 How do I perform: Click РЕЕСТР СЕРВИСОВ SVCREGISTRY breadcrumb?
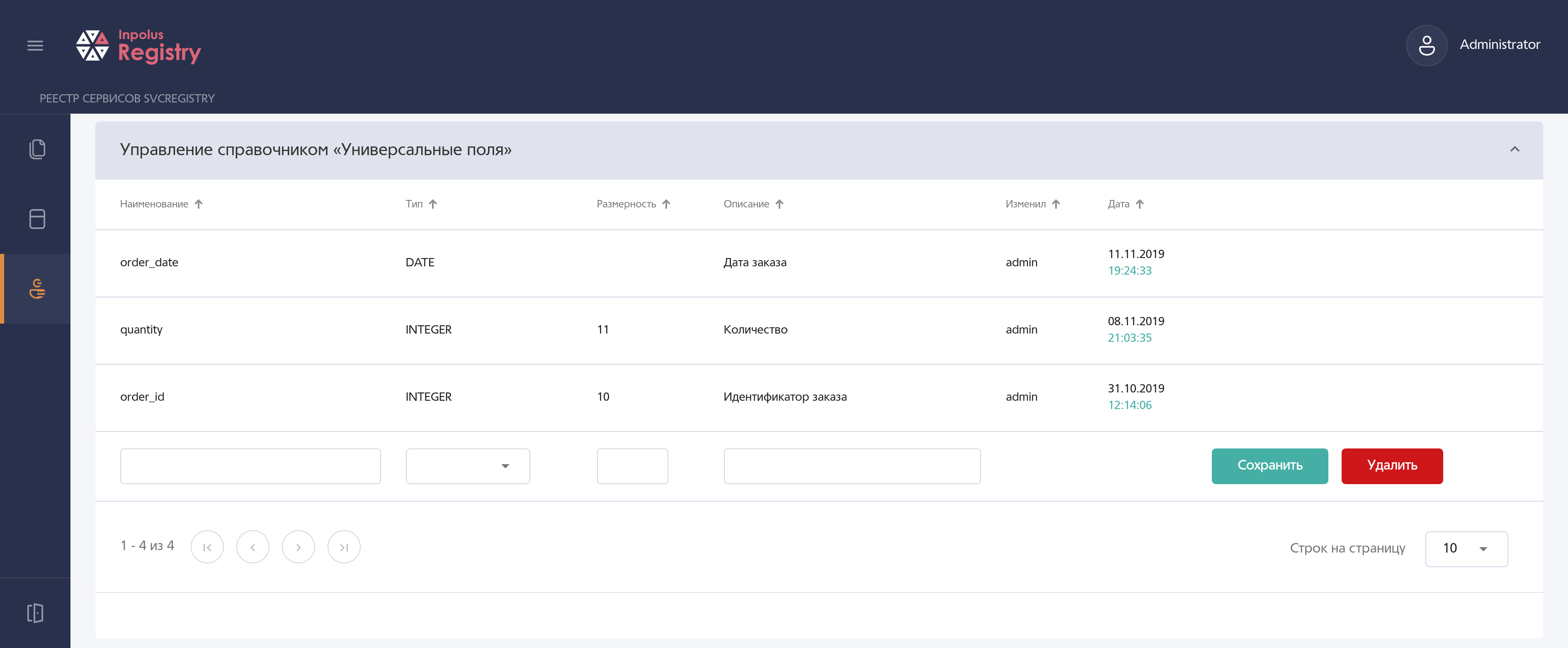(127, 99)
